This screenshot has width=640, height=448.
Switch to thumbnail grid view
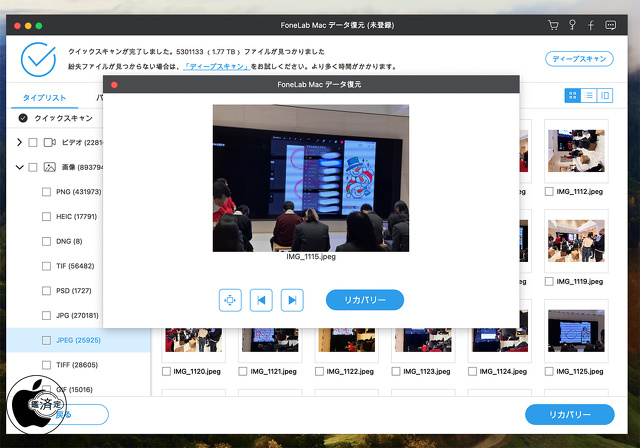[573, 95]
